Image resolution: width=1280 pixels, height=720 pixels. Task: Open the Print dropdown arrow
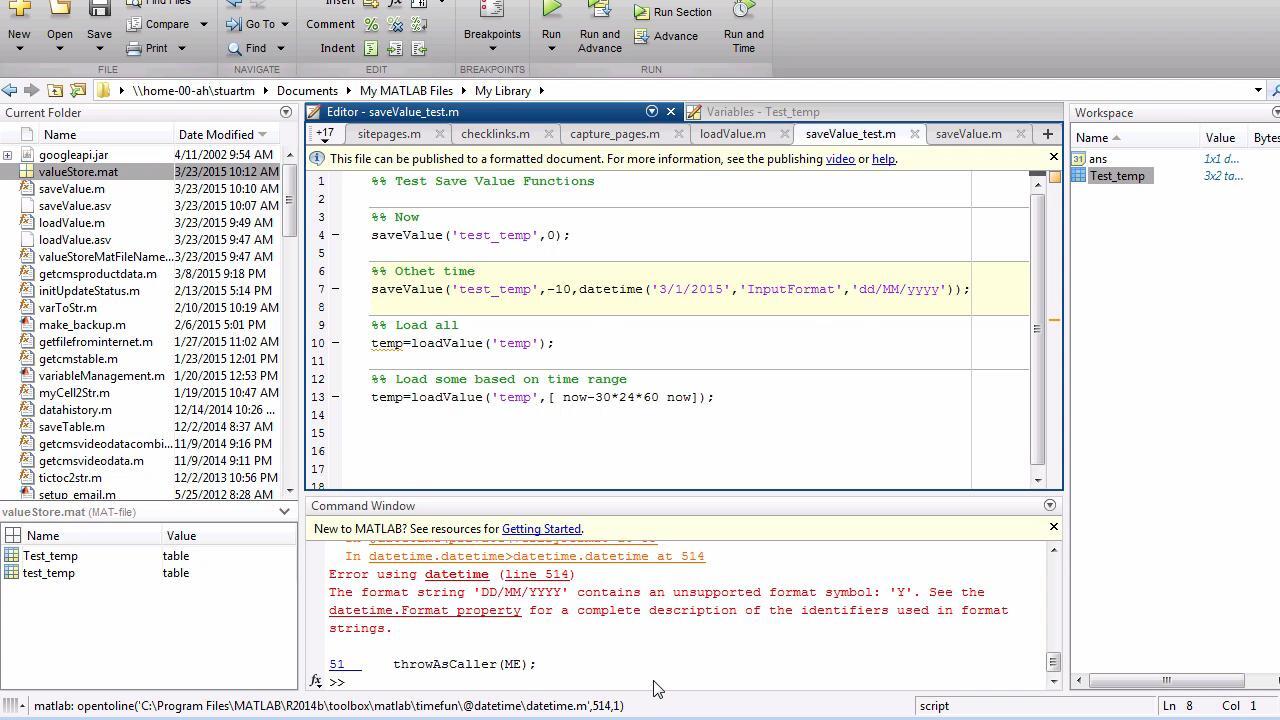181,48
